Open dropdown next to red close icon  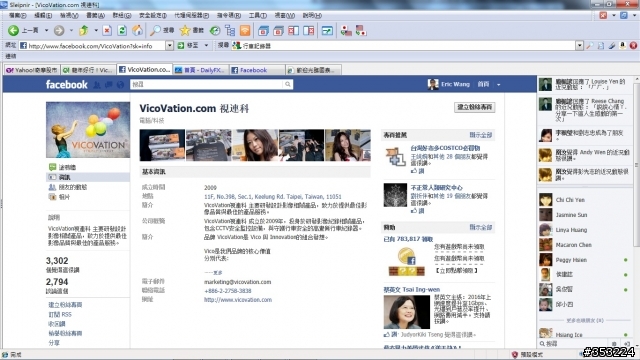click(x=613, y=16)
